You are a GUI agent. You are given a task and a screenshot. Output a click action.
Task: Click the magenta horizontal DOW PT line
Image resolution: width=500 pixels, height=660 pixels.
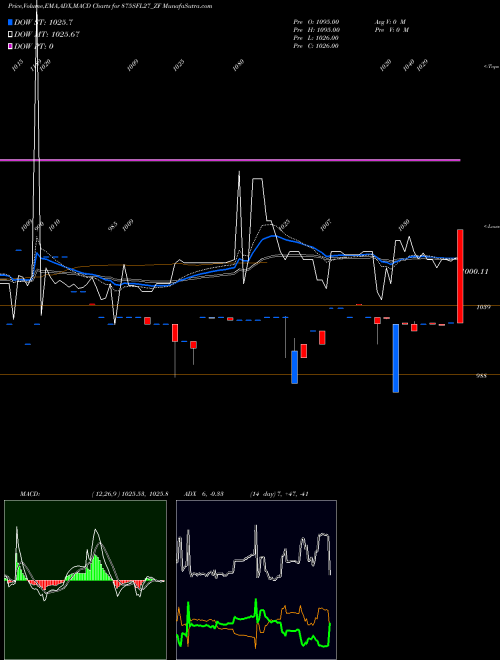click(x=230, y=160)
